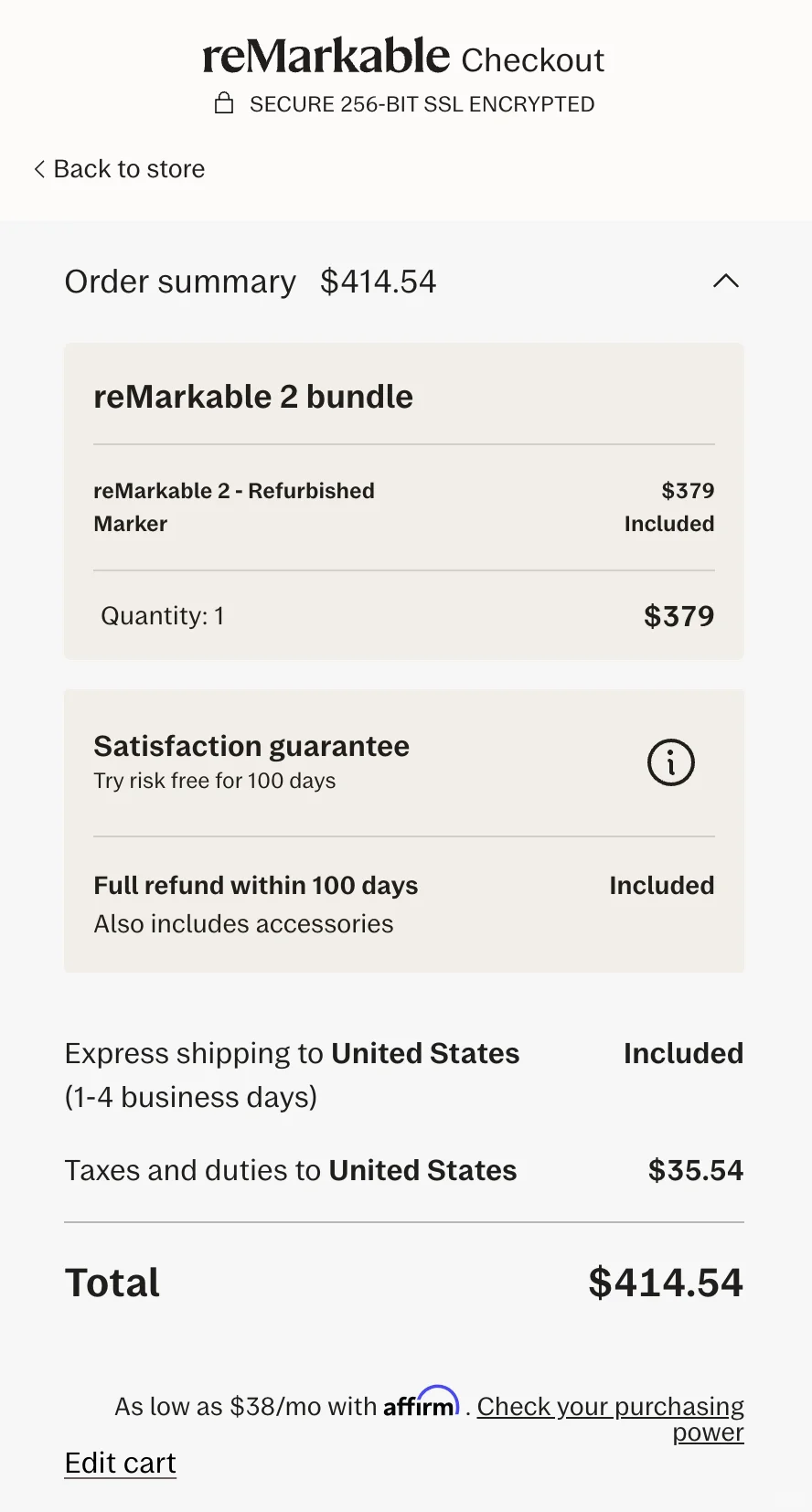Click Order summary heading text
Image resolution: width=812 pixels, height=1512 pixels.
click(x=180, y=282)
